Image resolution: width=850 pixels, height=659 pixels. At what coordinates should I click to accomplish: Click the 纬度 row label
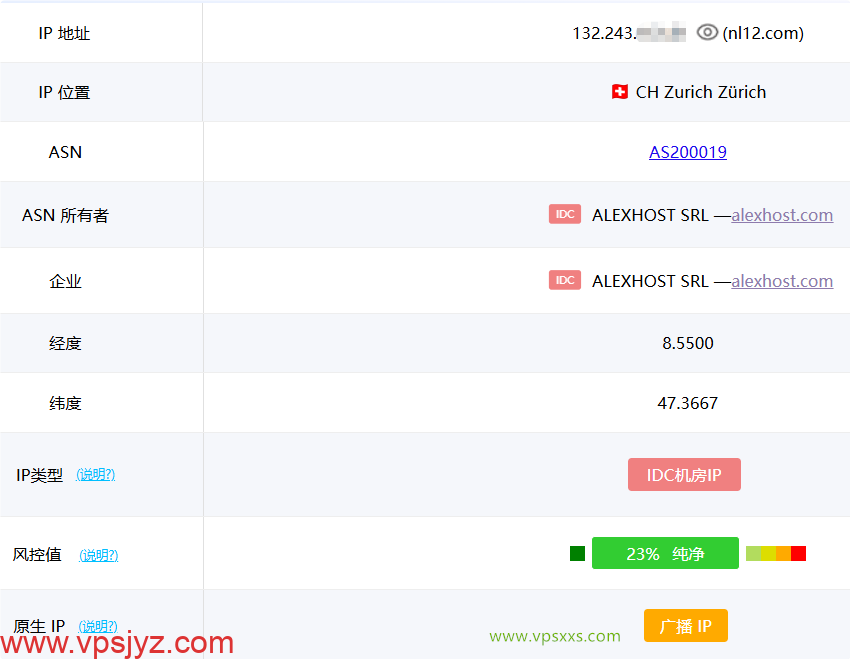click(x=65, y=403)
